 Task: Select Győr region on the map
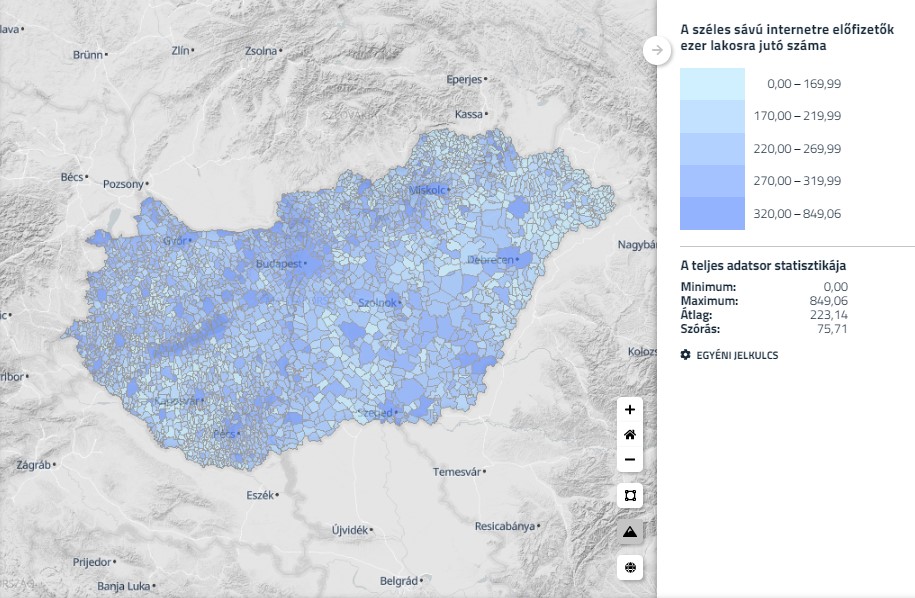[x=173, y=241]
